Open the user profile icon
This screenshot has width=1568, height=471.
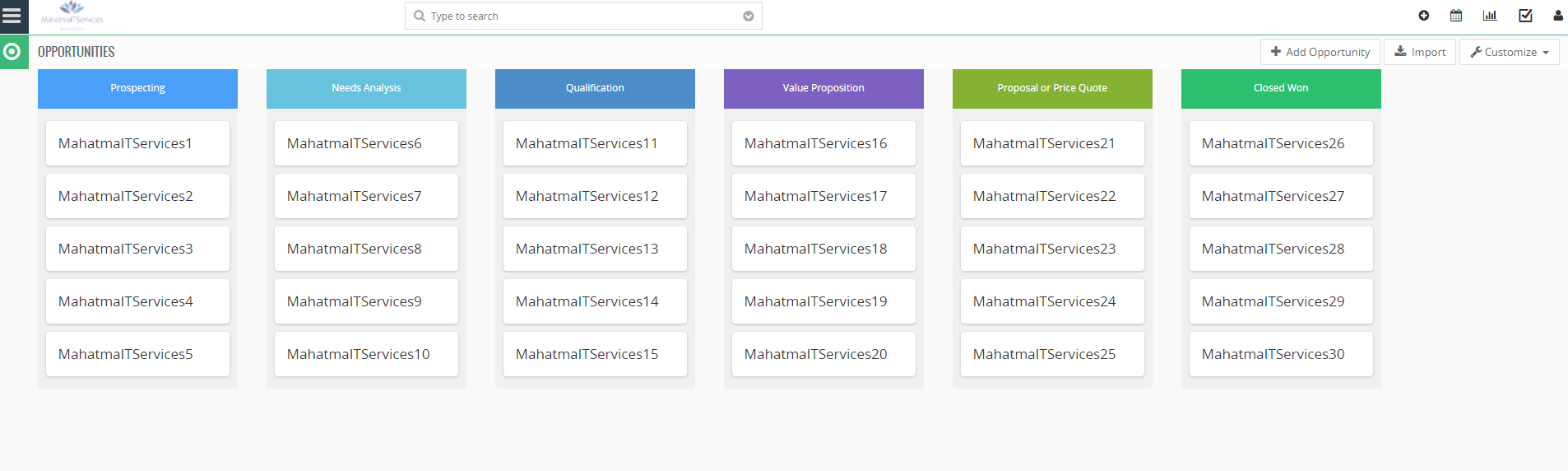tap(1557, 16)
